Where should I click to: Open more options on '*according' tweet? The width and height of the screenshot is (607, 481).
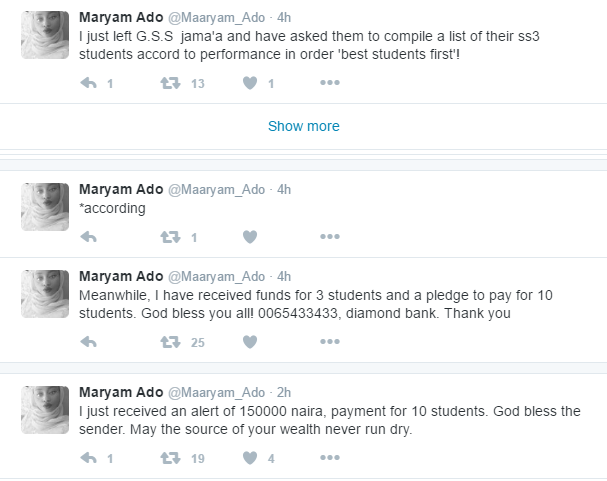[330, 236]
